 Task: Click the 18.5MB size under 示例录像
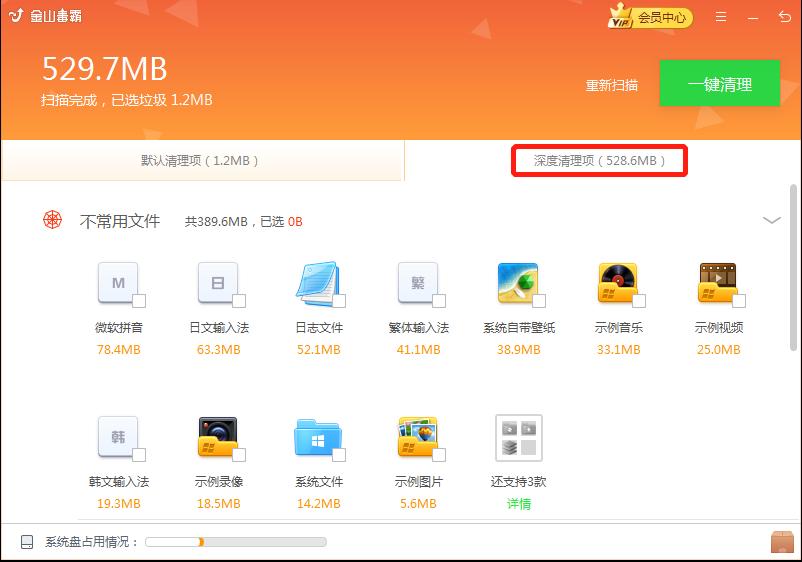(x=218, y=504)
